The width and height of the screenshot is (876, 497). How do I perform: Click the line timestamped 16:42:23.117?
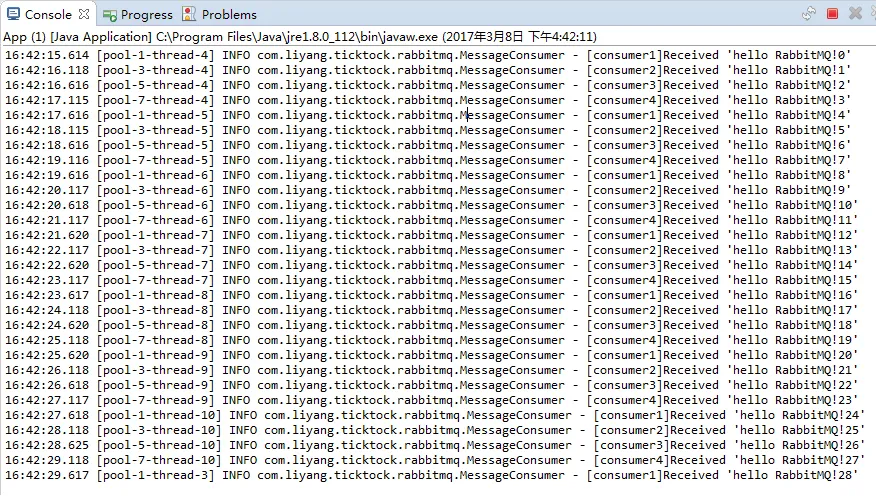(431, 280)
